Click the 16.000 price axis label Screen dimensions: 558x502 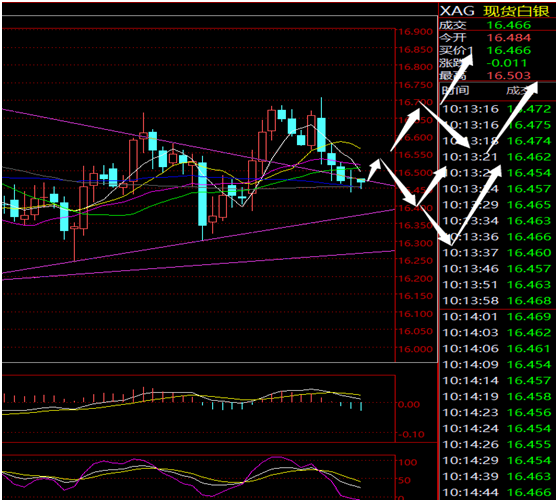(x=415, y=349)
